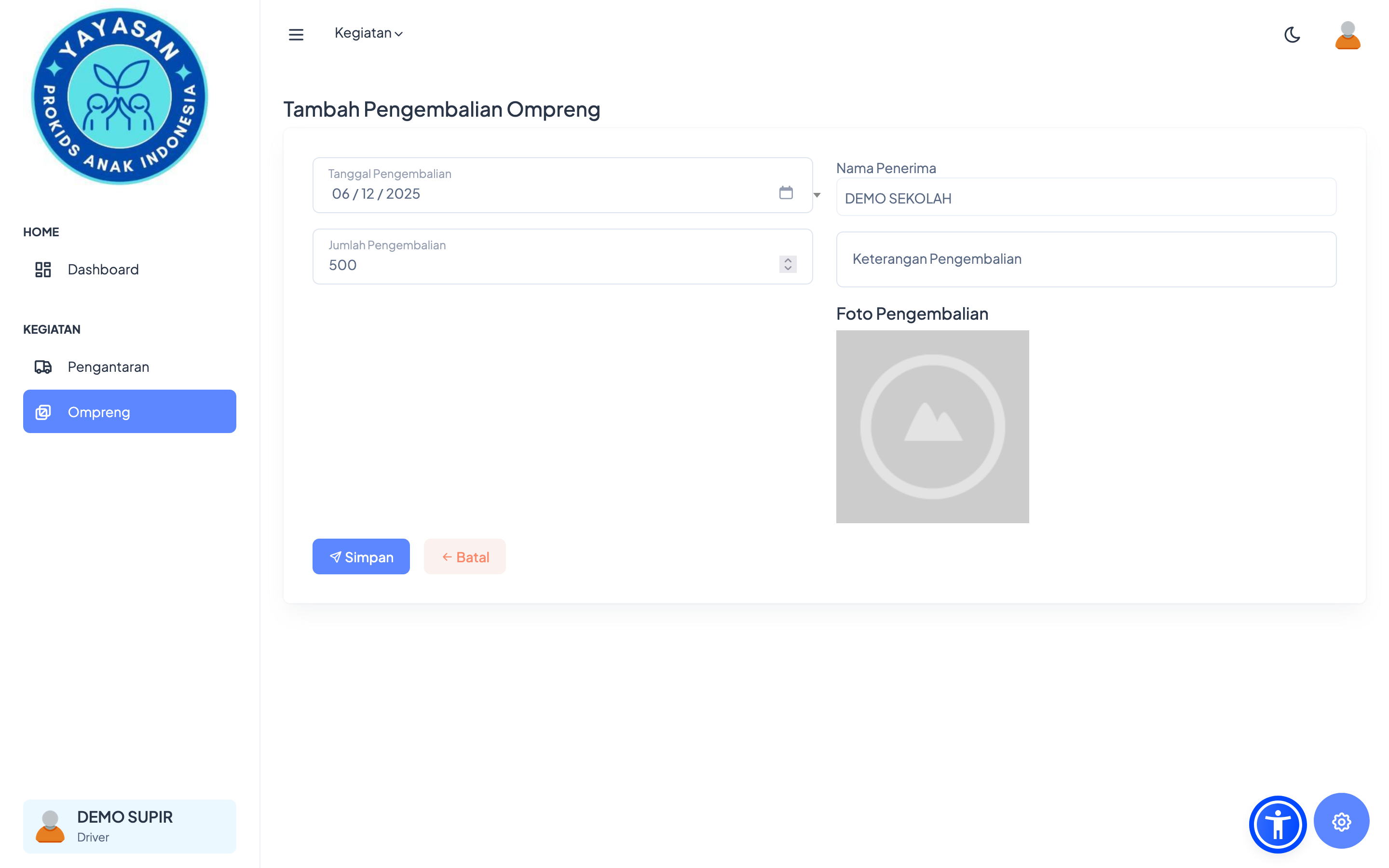Click the Yayasan Prokids Anak Indonesia logo
This screenshot has height=868, width=1389.
coord(120,96)
